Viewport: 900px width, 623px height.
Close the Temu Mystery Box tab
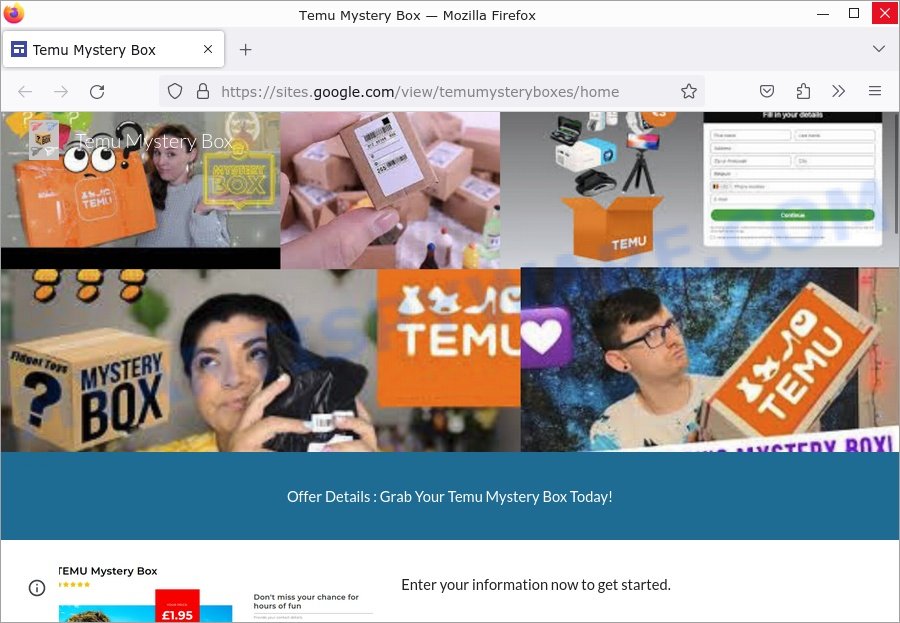208,49
